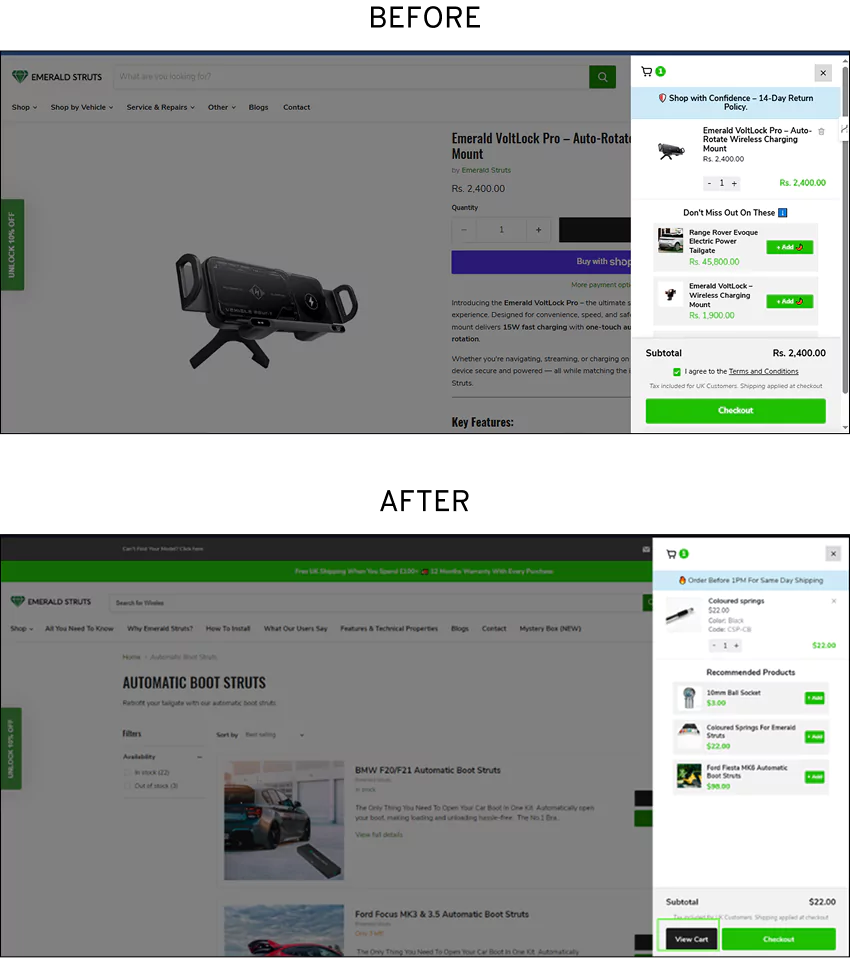Open the Sort by Best selling dropdown
The width and height of the screenshot is (851, 958).
tap(274, 735)
